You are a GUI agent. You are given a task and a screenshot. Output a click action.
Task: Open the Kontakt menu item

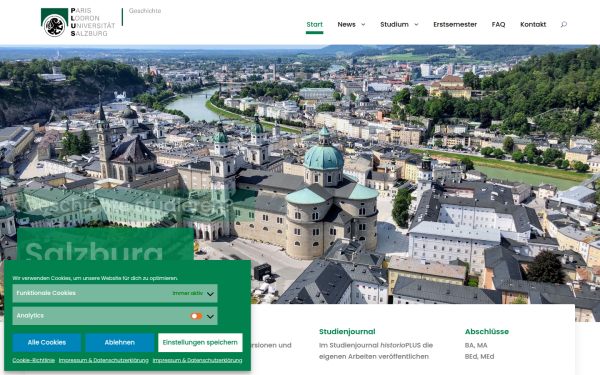(x=533, y=24)
